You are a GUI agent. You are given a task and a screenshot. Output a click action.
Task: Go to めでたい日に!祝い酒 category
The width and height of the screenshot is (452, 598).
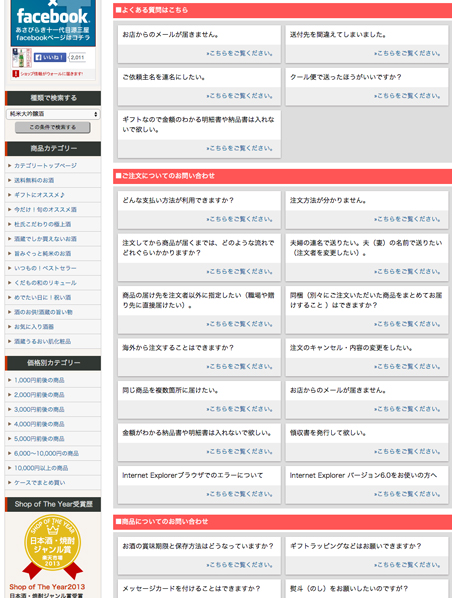coord(42,297)
